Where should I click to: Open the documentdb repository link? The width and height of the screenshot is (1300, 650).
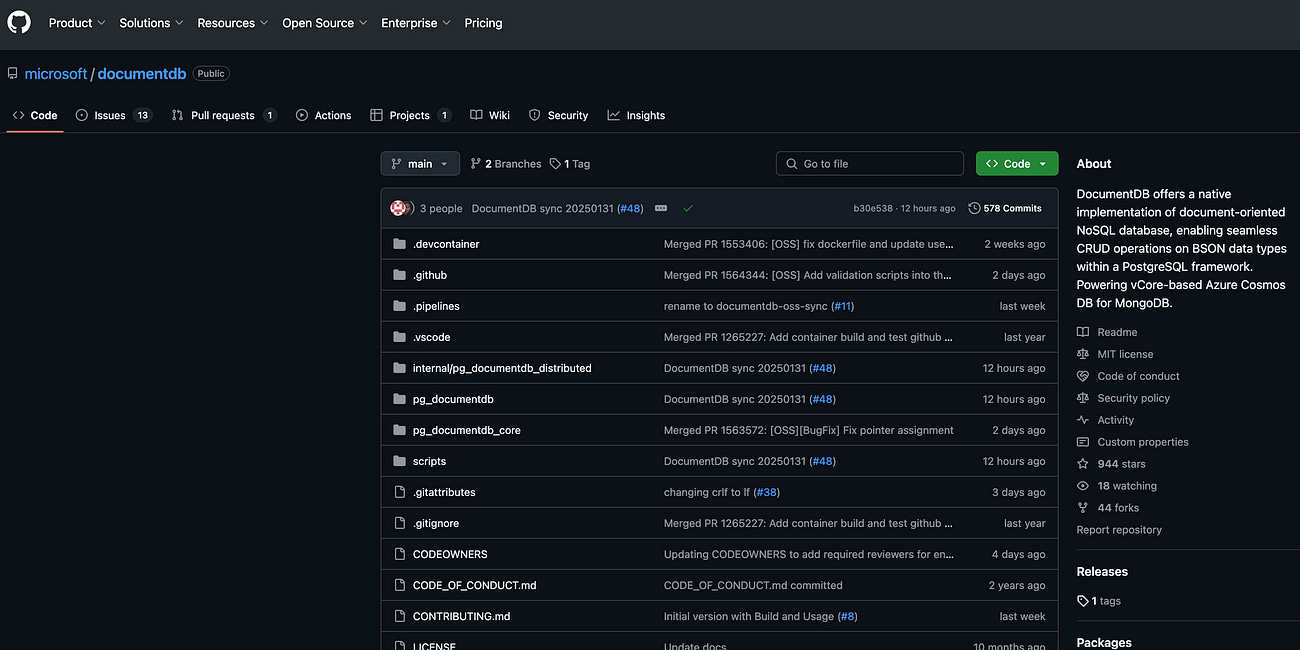pos(142,74)
